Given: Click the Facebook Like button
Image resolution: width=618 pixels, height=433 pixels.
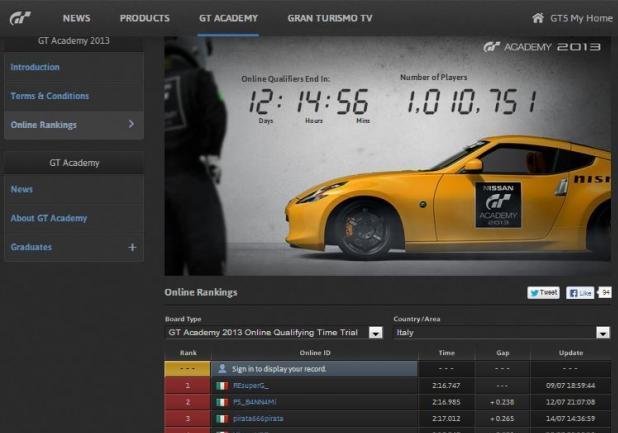Looking at the screenshot, I should click(x=580, y=293).
